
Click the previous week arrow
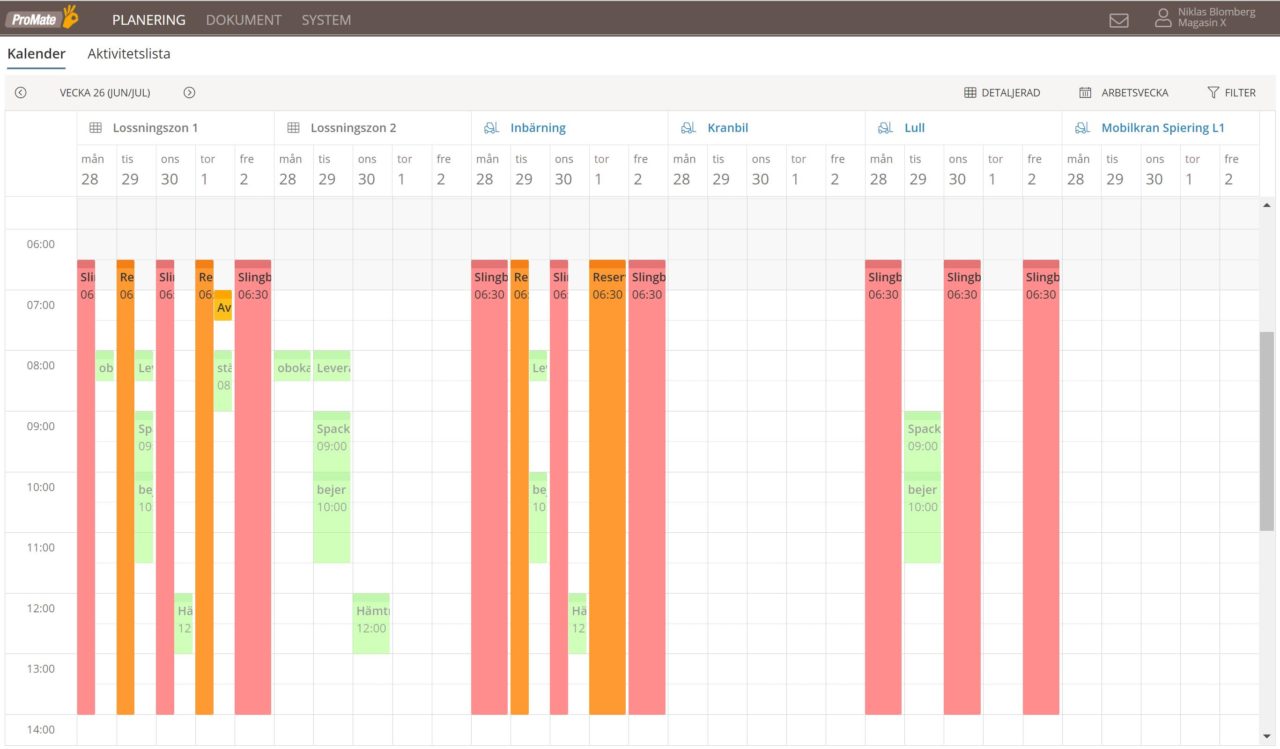[20, 92]
